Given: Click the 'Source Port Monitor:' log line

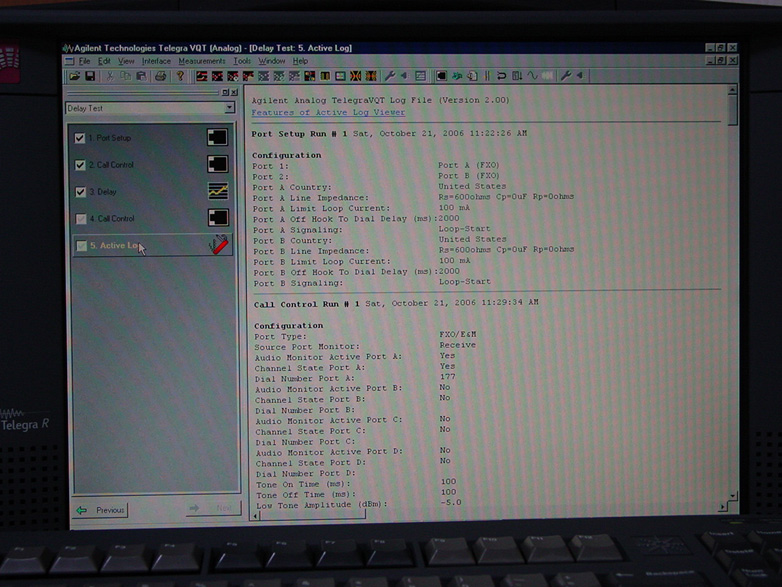Looking at the screenshot, I should click(307, 347).
